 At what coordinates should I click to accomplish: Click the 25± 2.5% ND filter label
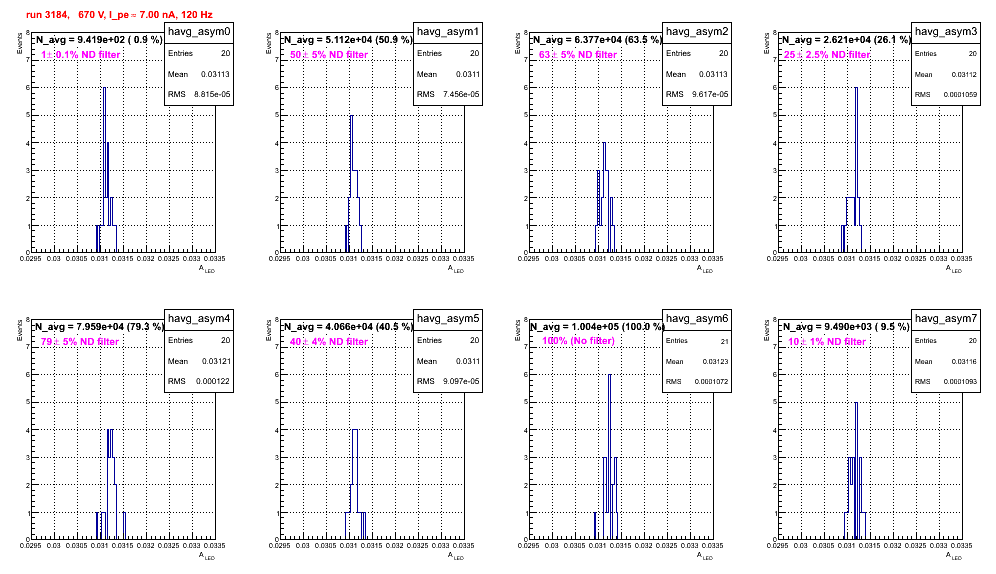click(x=827, y=55)
